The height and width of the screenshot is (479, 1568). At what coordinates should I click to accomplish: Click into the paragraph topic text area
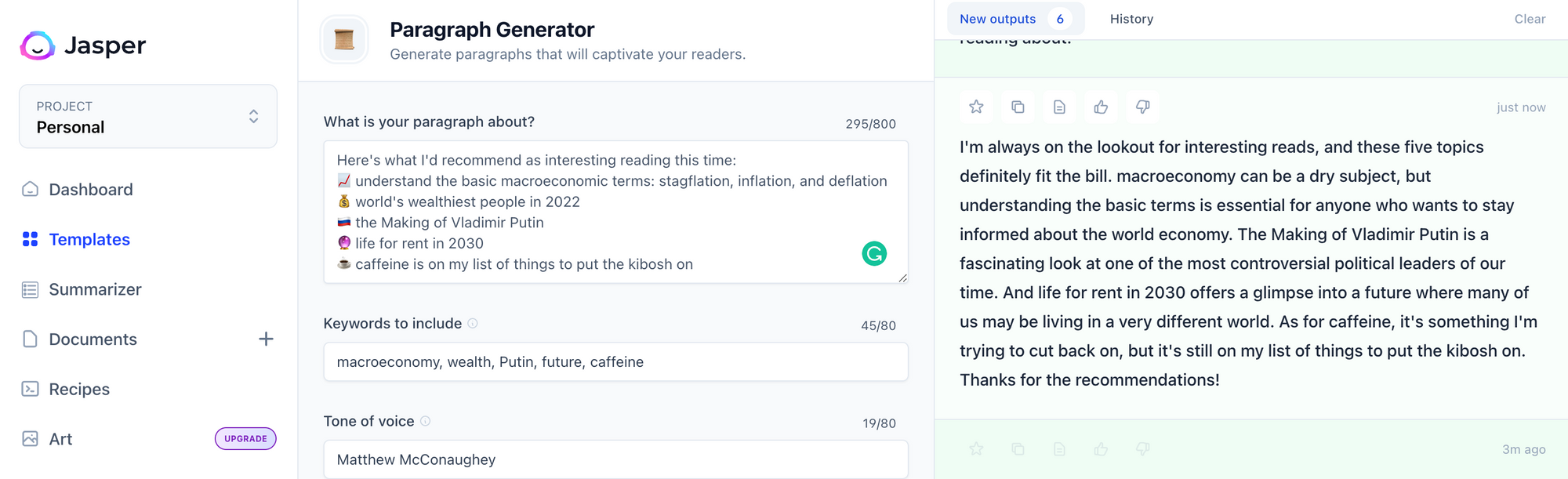[615, 212]
